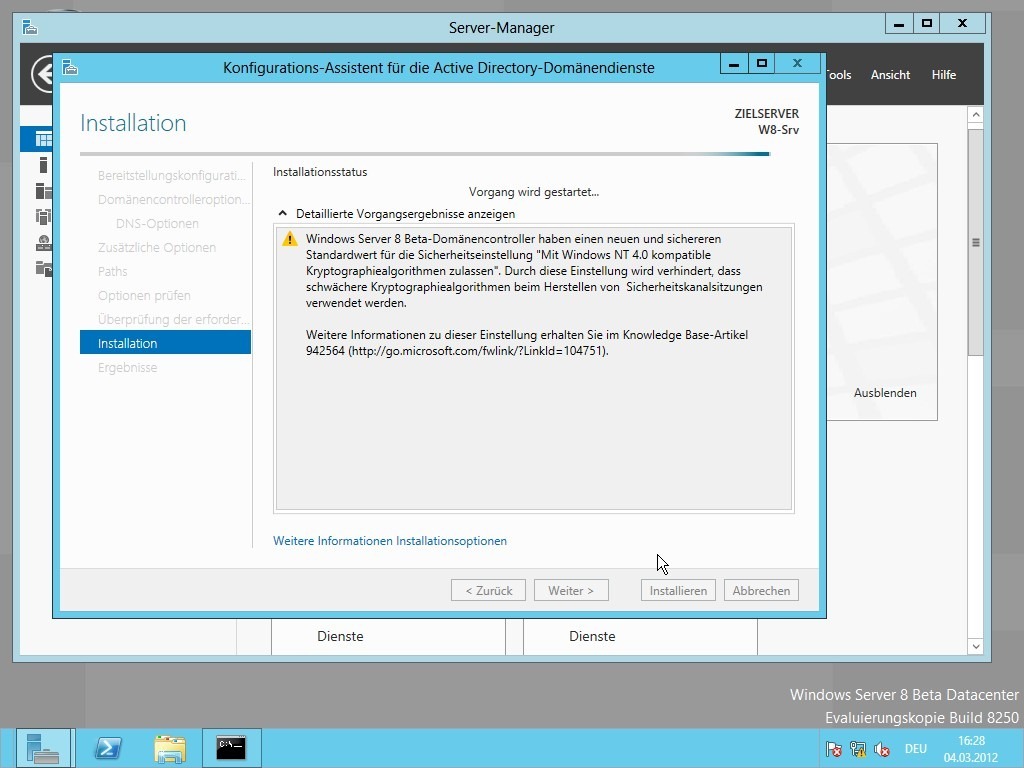
Task: Click the Server Manager vertical scrollbar thumb
Action: point(976,242)
